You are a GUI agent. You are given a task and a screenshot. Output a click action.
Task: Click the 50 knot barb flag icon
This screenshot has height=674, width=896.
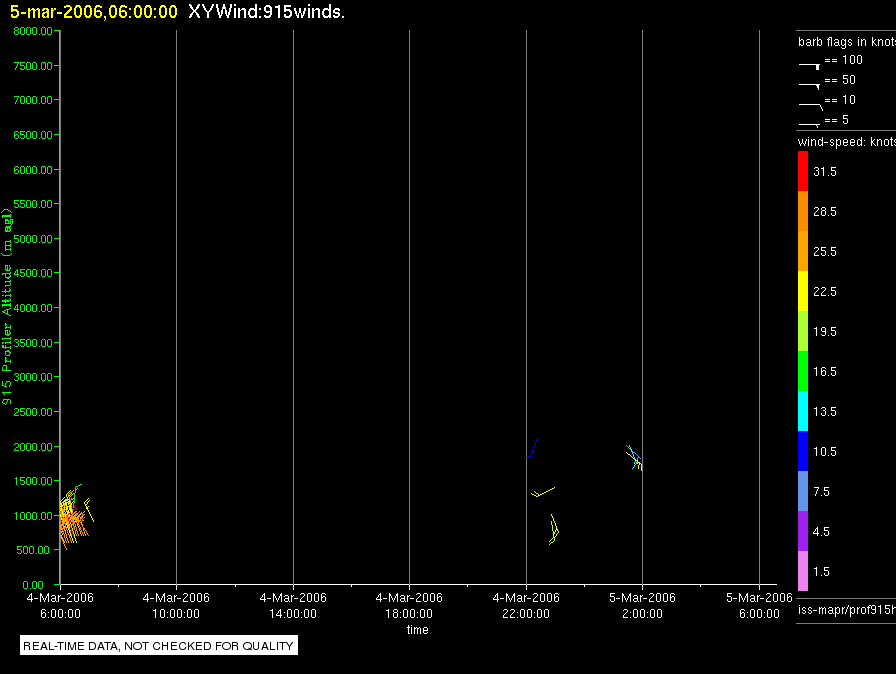pyautogui.click(x=809, y=86)
